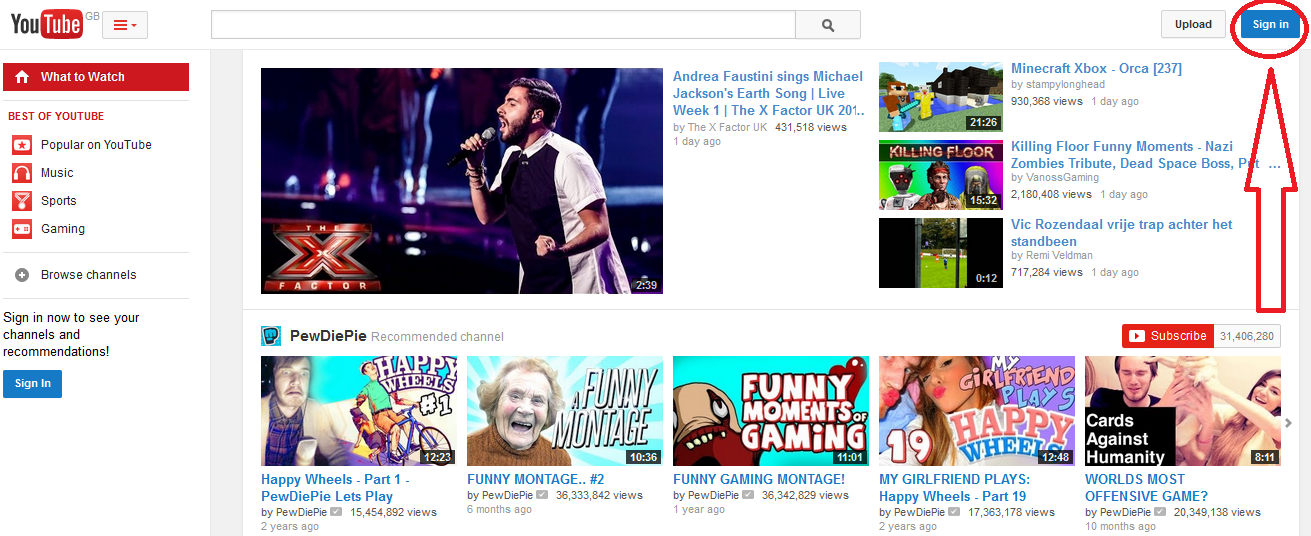Open Vic Rozendaal vrije trap title link
1311x536 pixels.
tap(1122, 233)
